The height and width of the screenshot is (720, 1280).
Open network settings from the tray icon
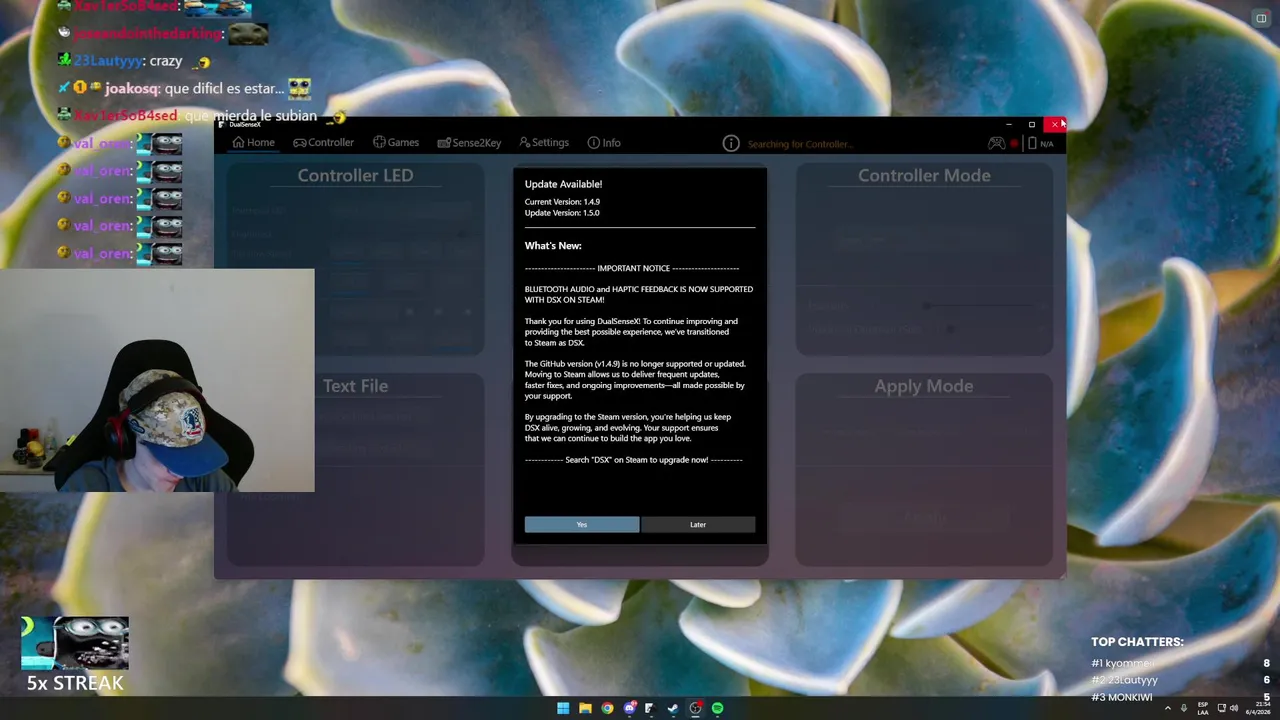click(1221, 708)
